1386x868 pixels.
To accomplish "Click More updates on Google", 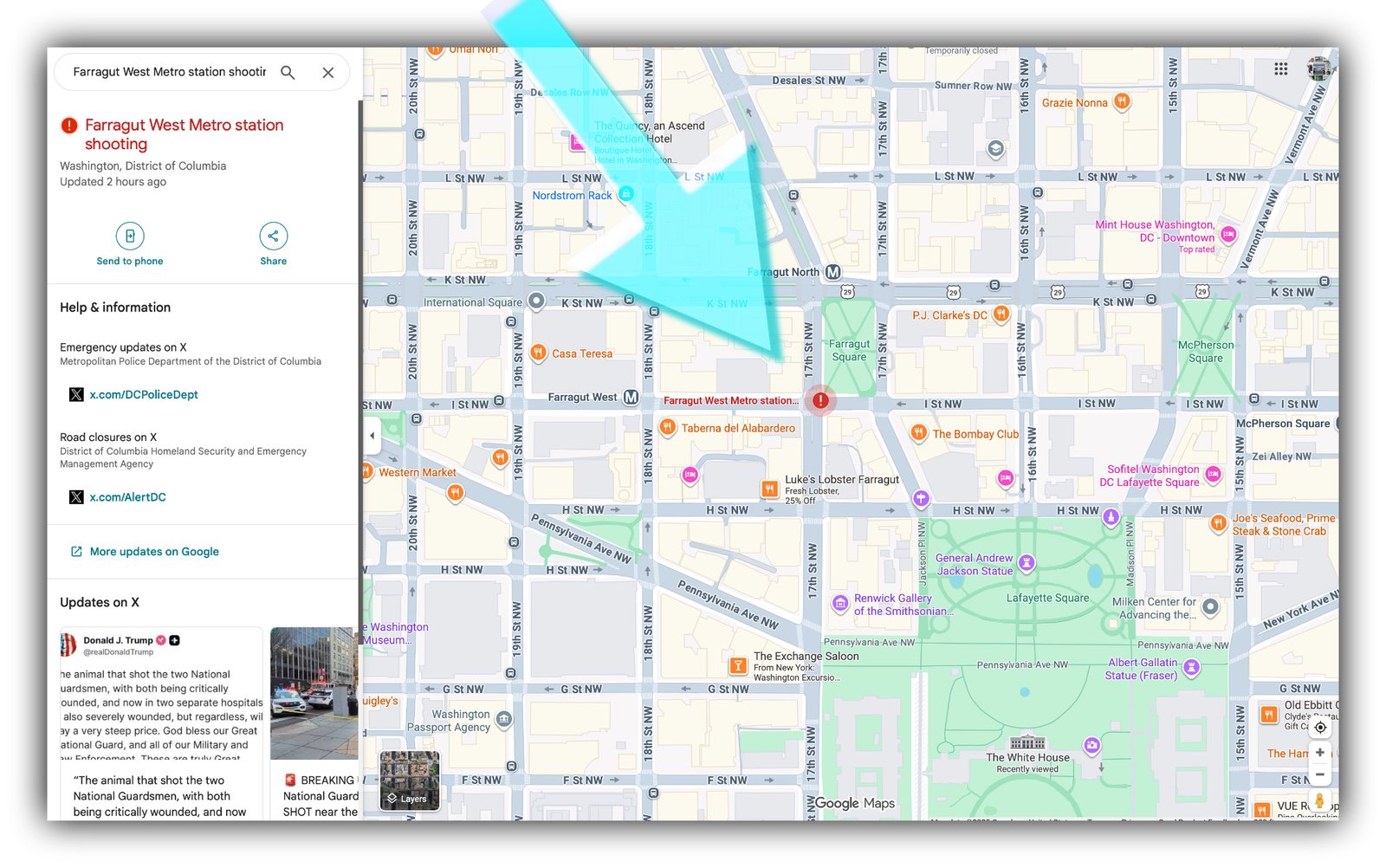I will pos(154,552).
